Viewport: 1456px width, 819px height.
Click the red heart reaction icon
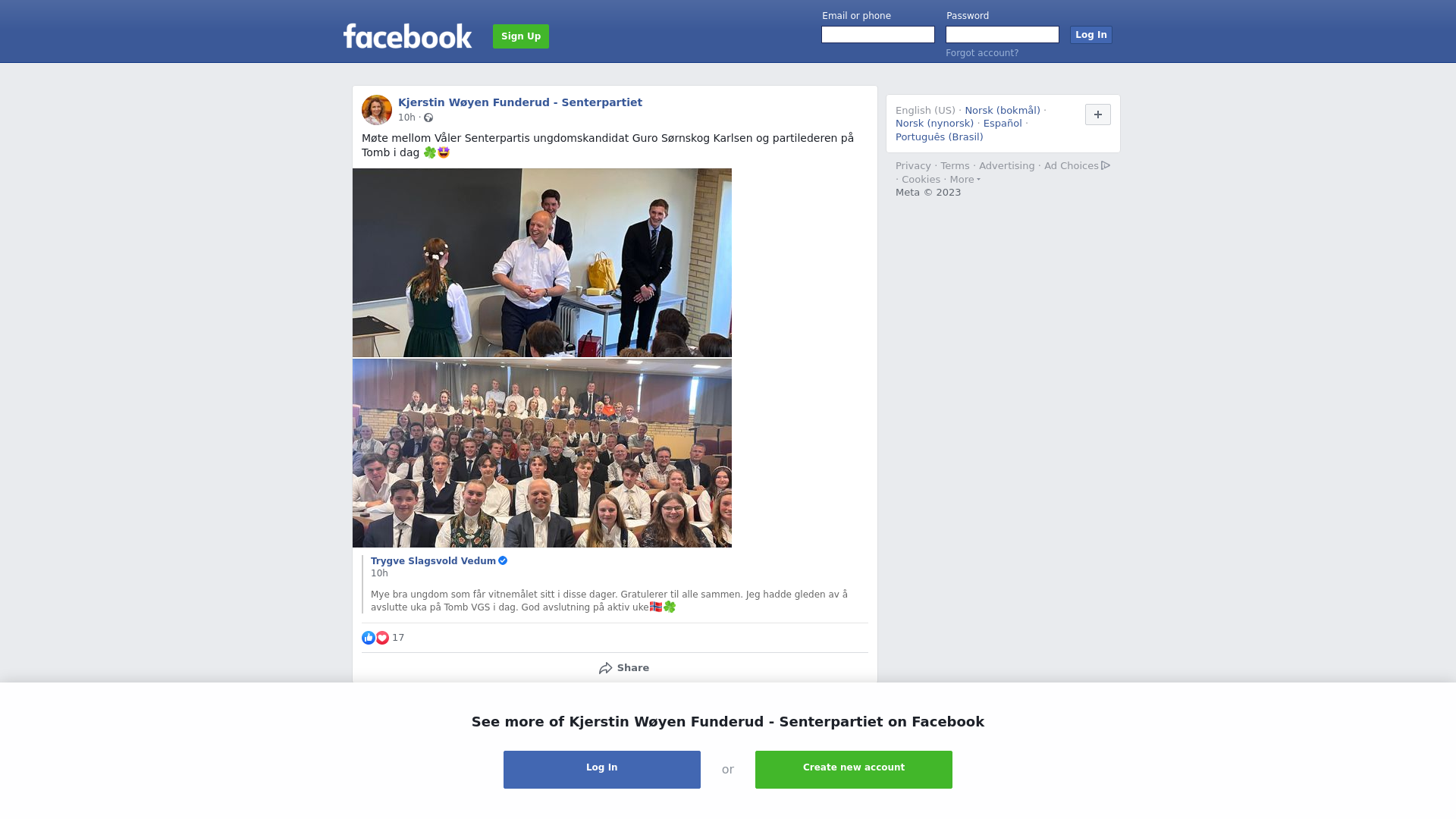coord(382,638)
